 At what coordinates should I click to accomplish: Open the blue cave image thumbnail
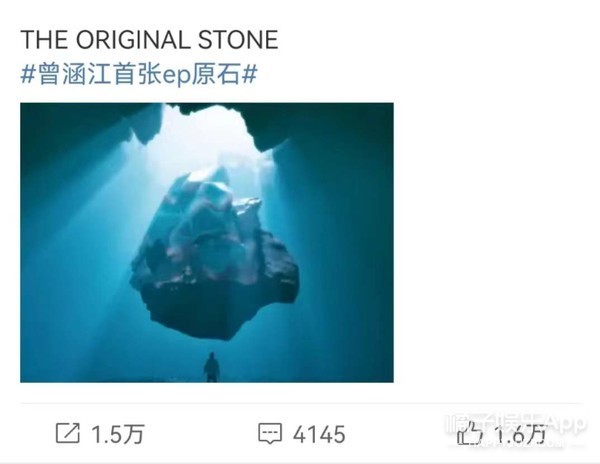pyautogui.click(x=207, y=243)
